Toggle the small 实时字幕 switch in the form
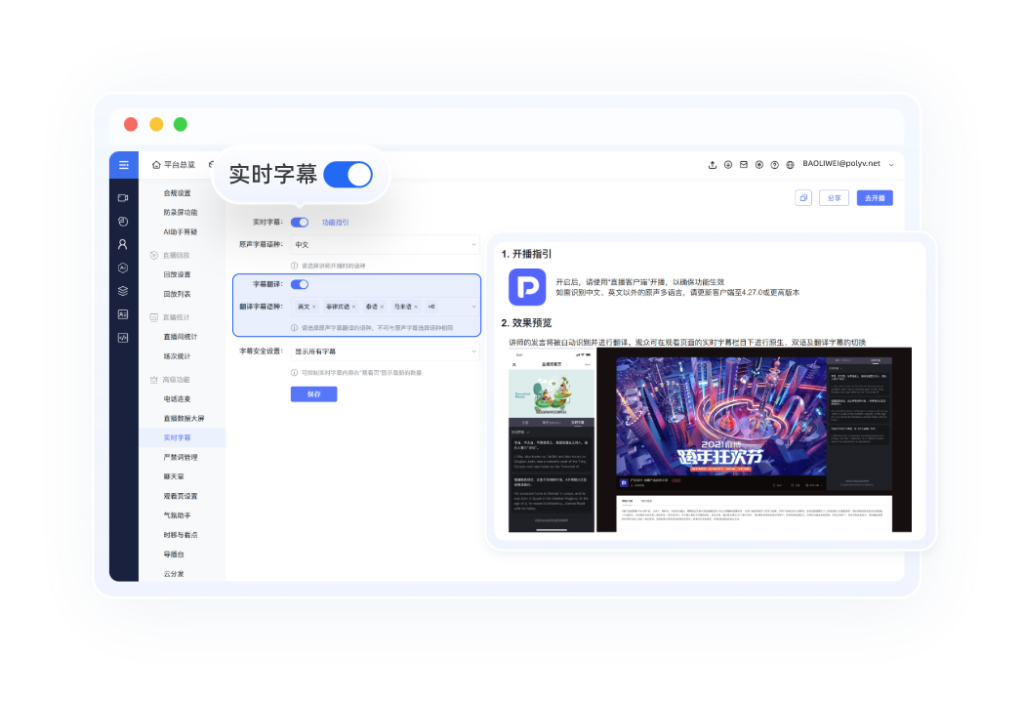 (299, 222)
